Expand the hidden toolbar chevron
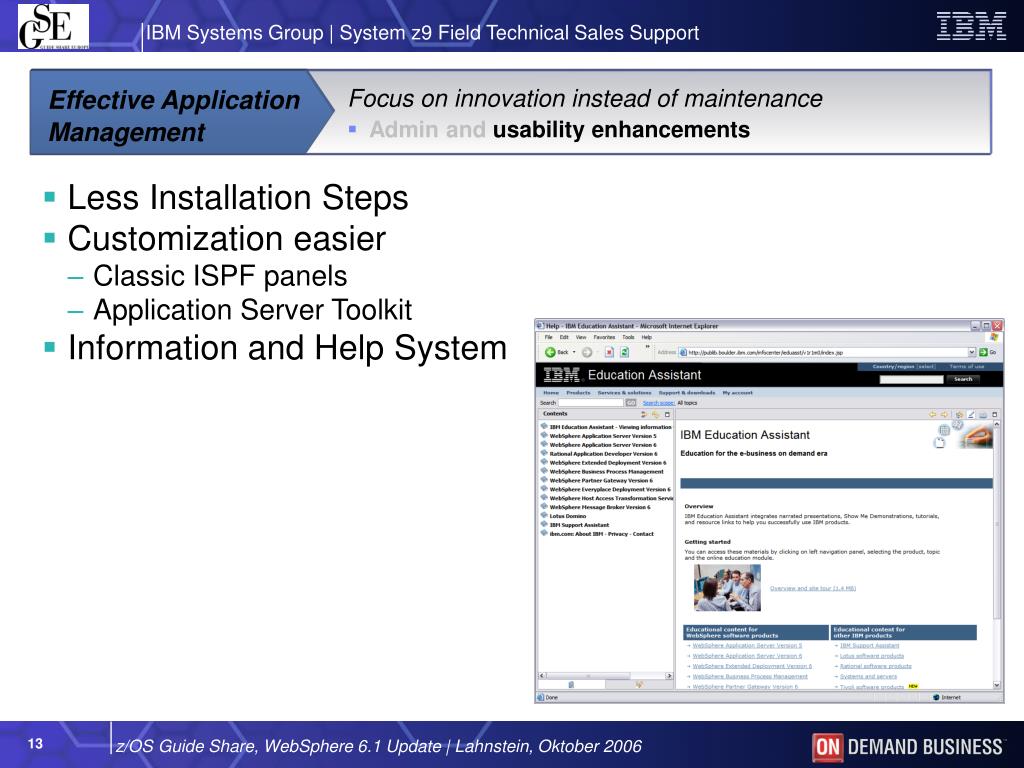1024x768 pixels. (647, 347)
